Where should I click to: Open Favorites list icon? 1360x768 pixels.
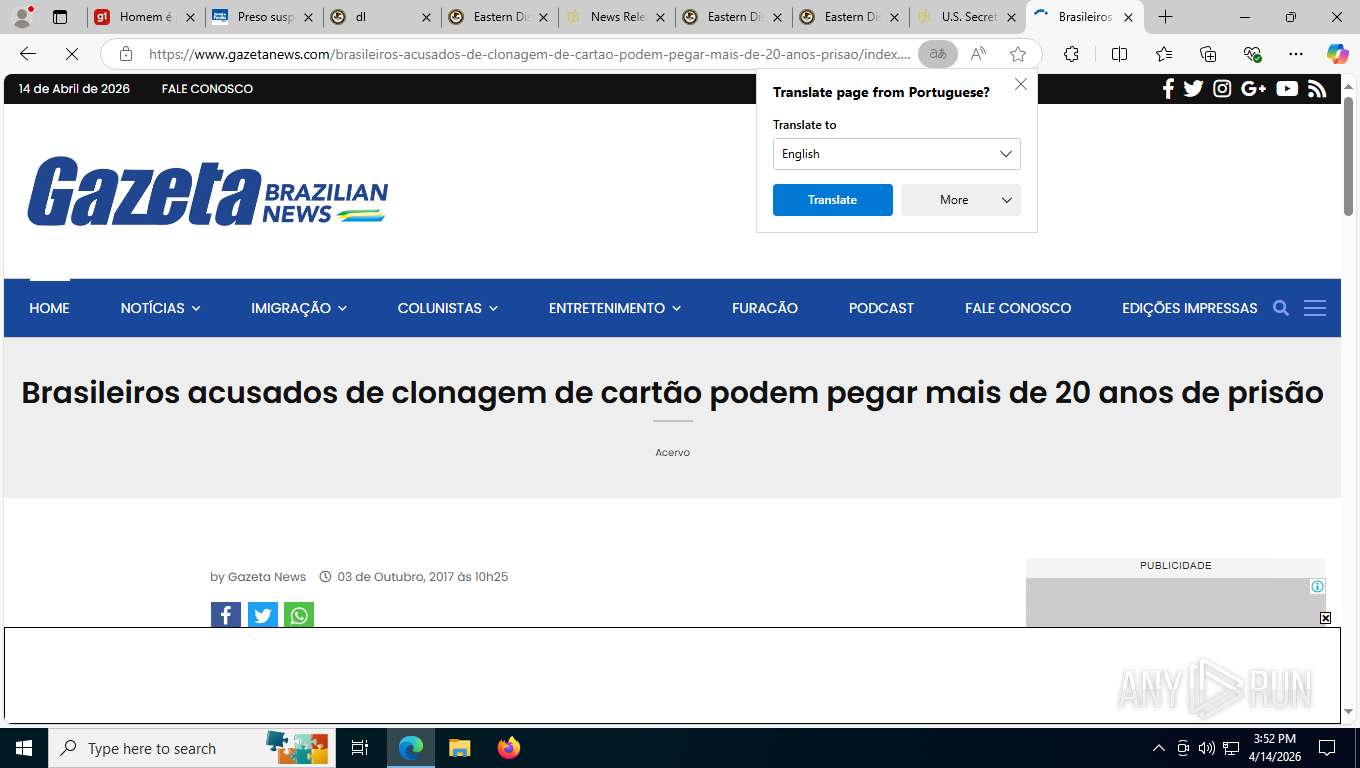(x=1164, y=54)
